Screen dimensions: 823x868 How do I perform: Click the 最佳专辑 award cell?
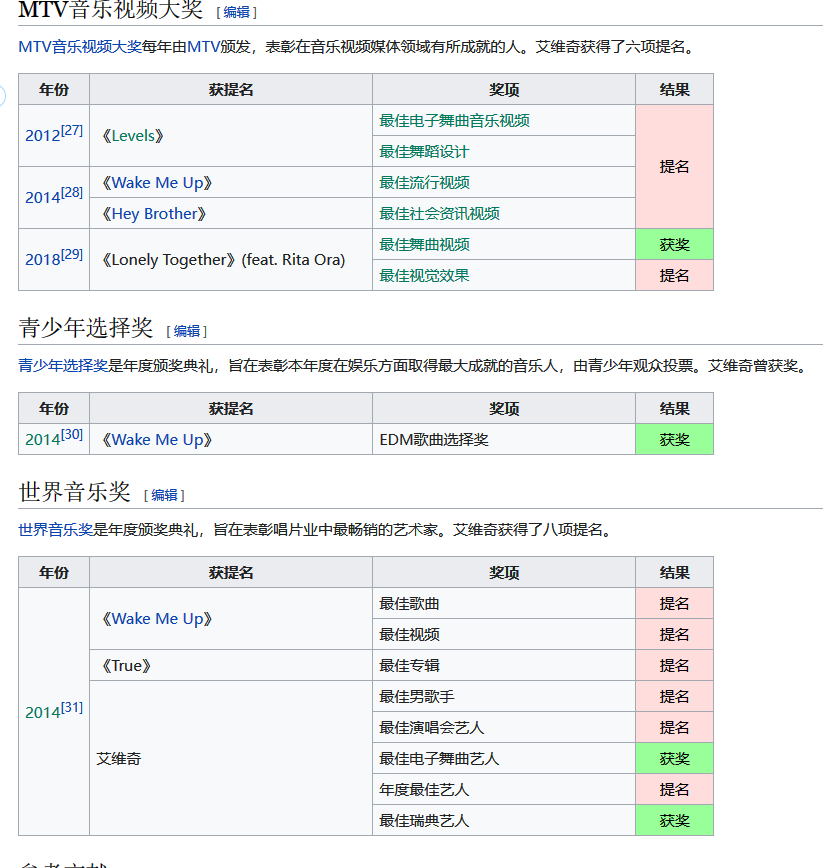[504, 665]
